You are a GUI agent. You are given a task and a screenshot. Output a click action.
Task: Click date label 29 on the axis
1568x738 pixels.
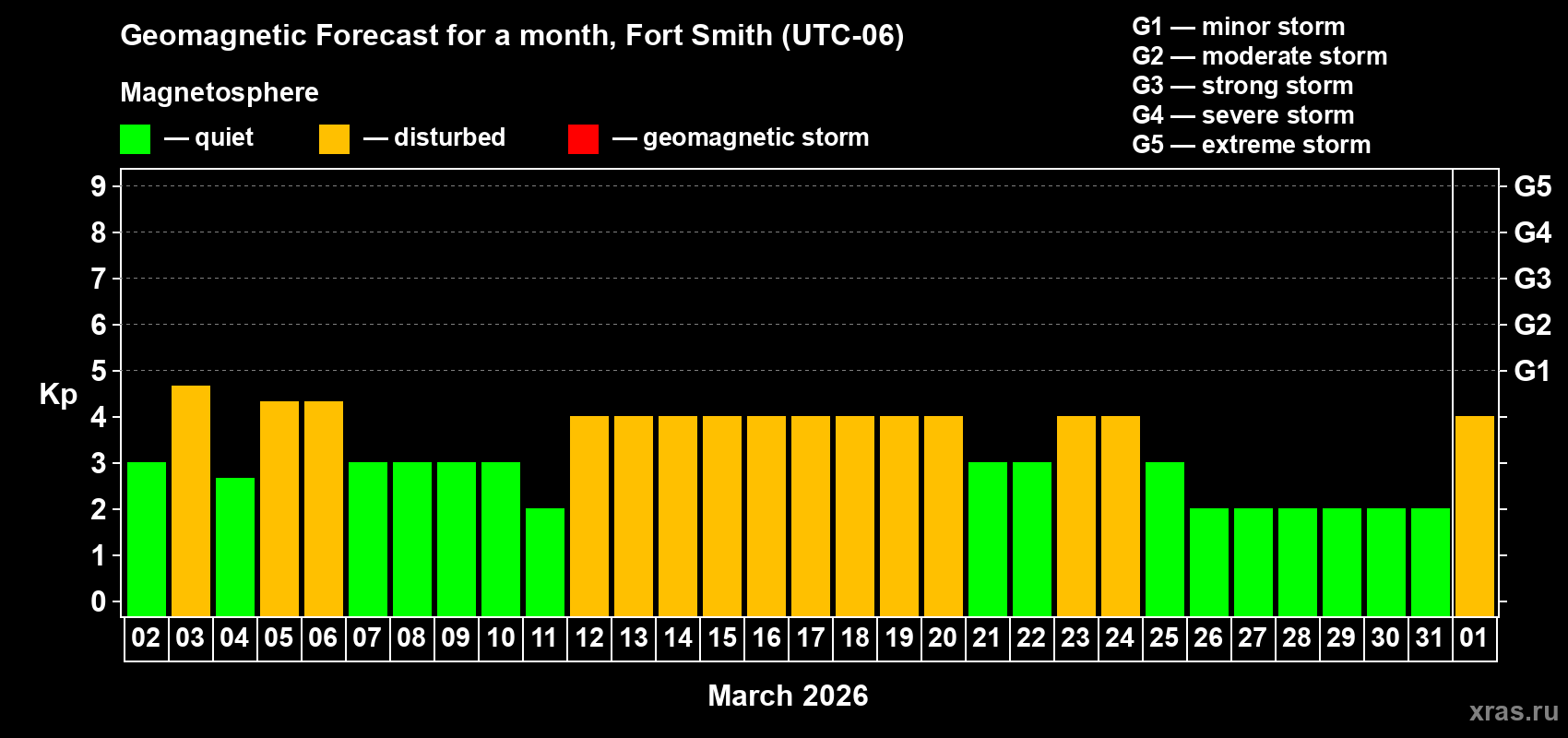click(x=1341, y=637)
